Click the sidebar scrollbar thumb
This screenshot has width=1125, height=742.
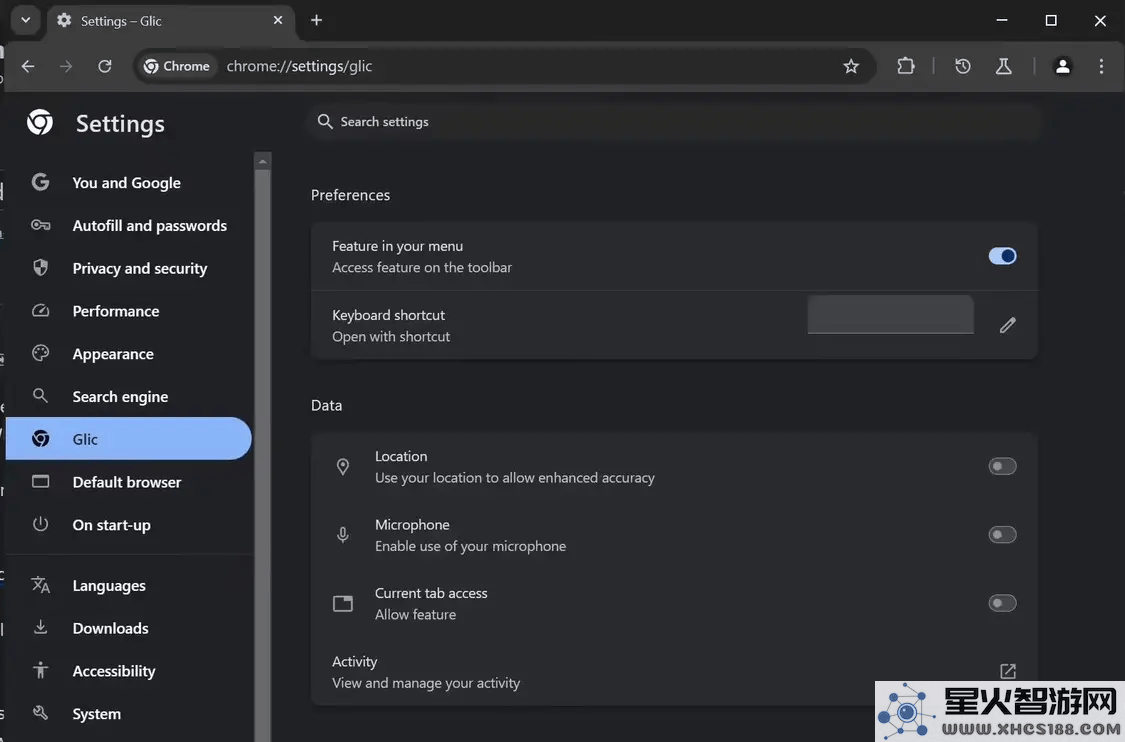tap(263, 456)
